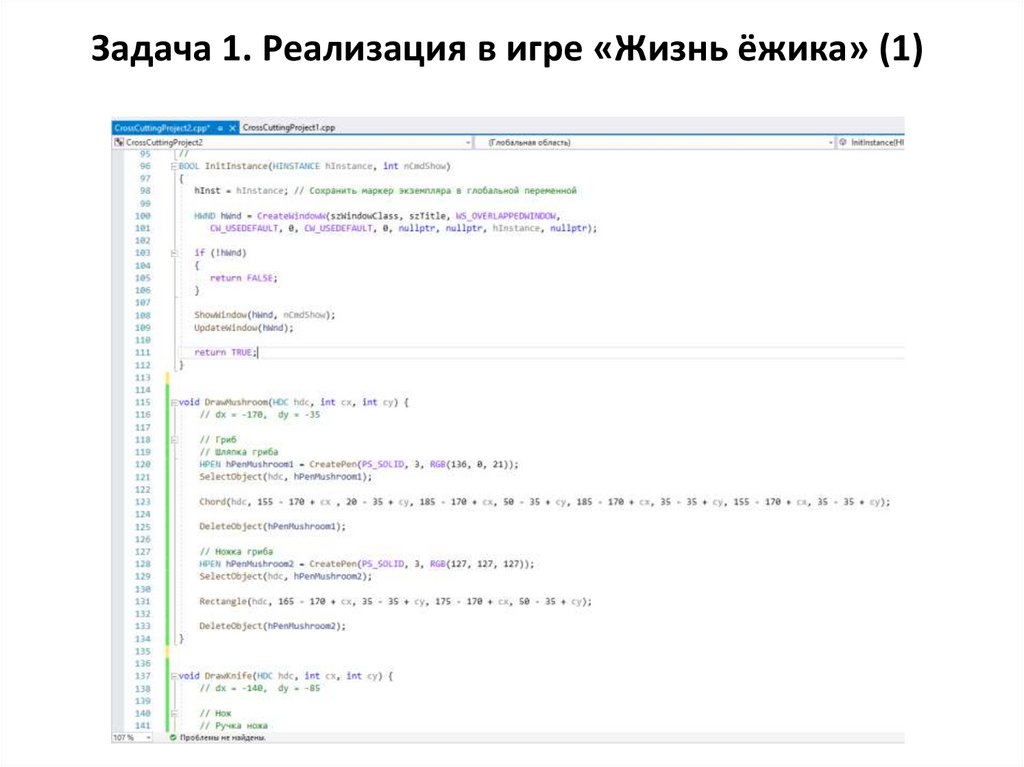Screen dimensions: 1024x767
Task: Click the 'UpdateWindow(hWnd);' line
Action: point(244,327)
